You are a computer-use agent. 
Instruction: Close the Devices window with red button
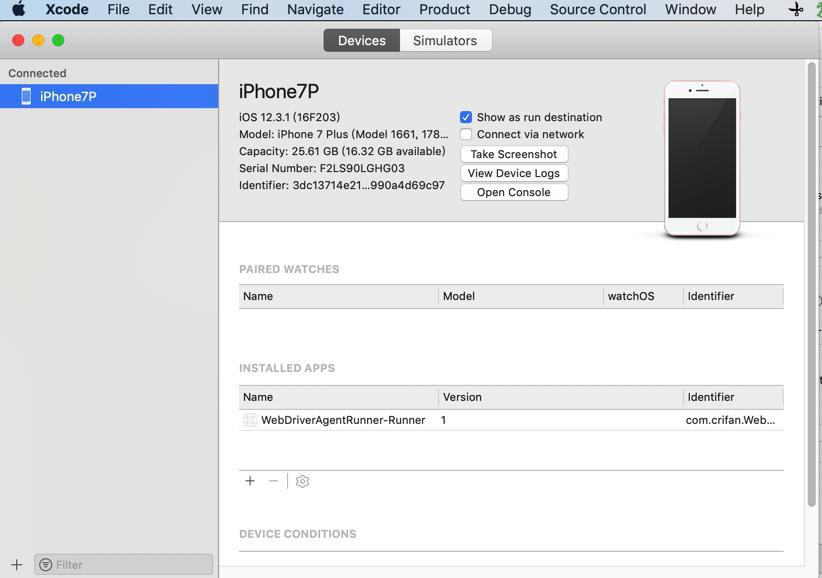tap(18, 40)
